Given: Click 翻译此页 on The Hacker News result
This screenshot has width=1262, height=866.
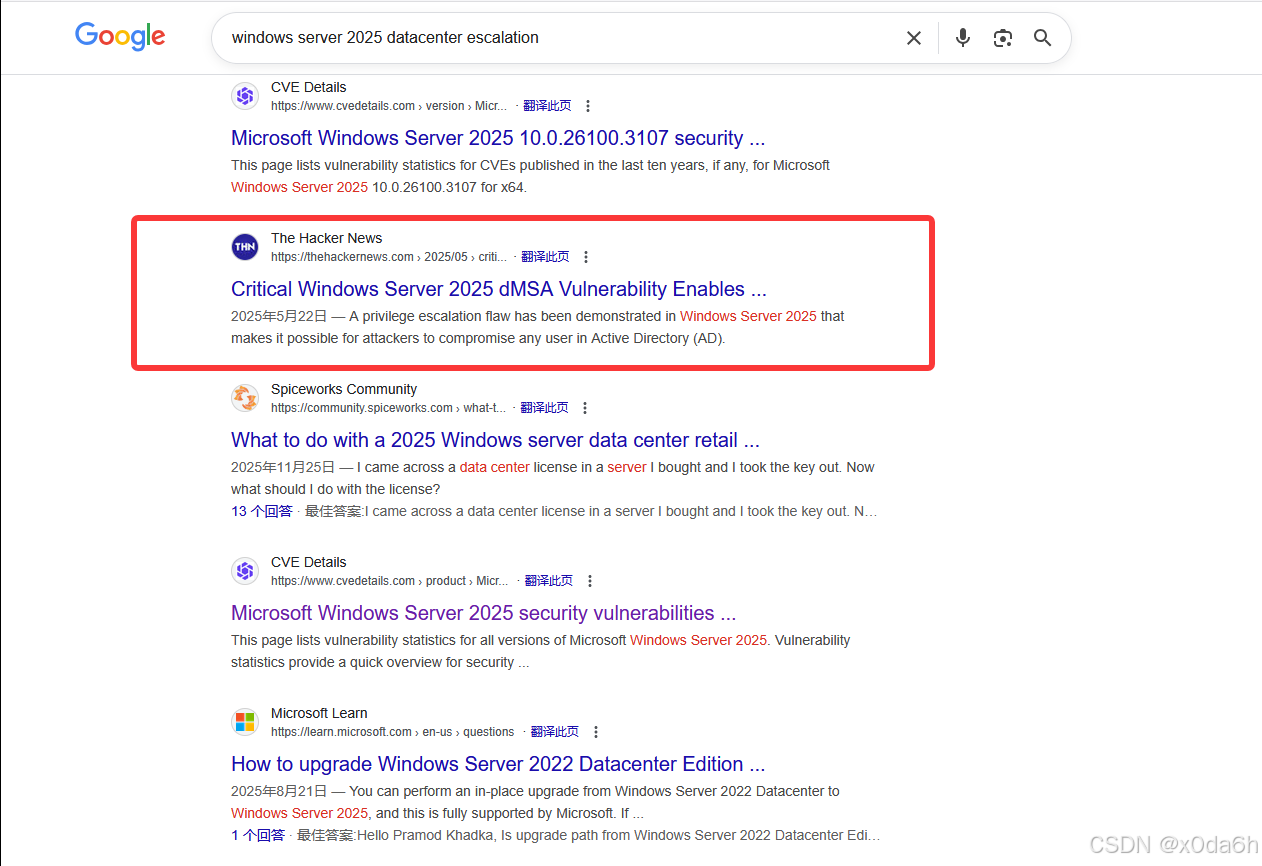Looking at the screenshot, I should click(x=545, y=257).
